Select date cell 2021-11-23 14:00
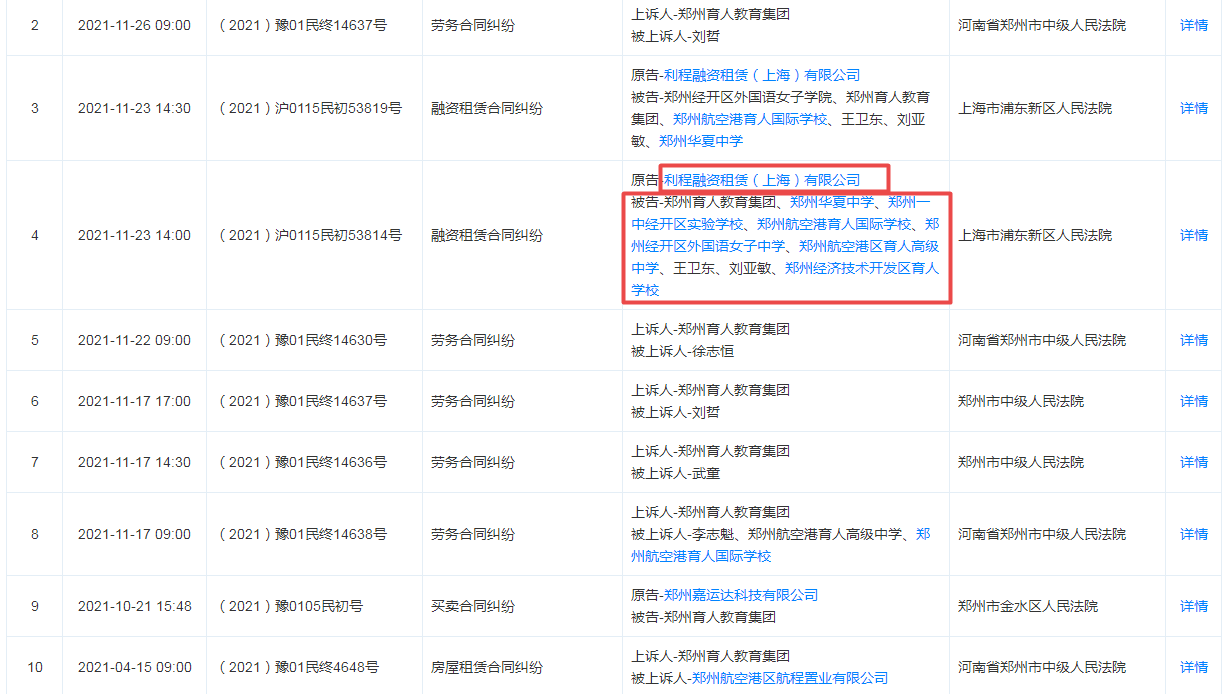Image resolution: width=1227 pixels, height=694 pixels. pos(134,235)
